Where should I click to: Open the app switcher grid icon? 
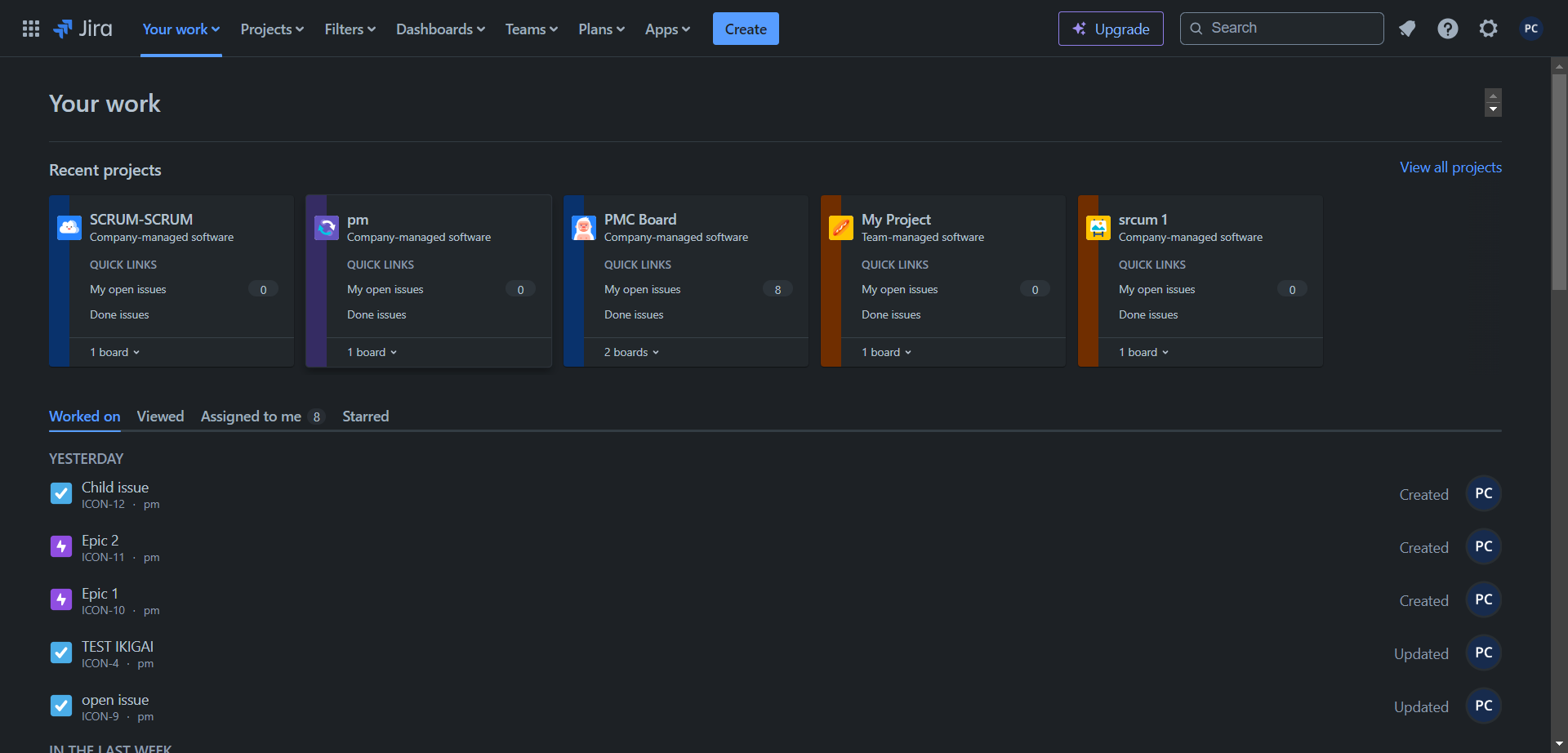tap(31, 29)
